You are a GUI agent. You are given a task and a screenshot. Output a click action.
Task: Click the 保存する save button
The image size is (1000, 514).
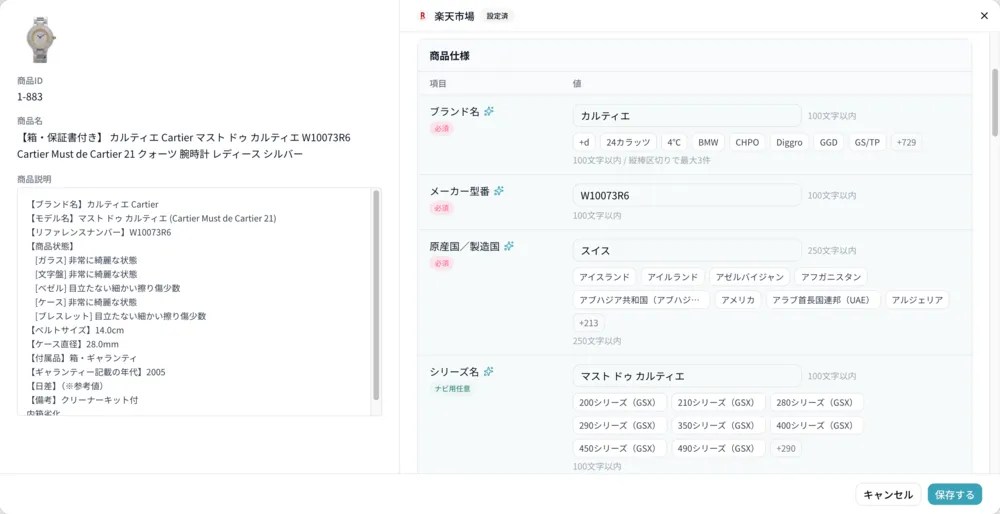pyautogui.click(x=955, y=494)
